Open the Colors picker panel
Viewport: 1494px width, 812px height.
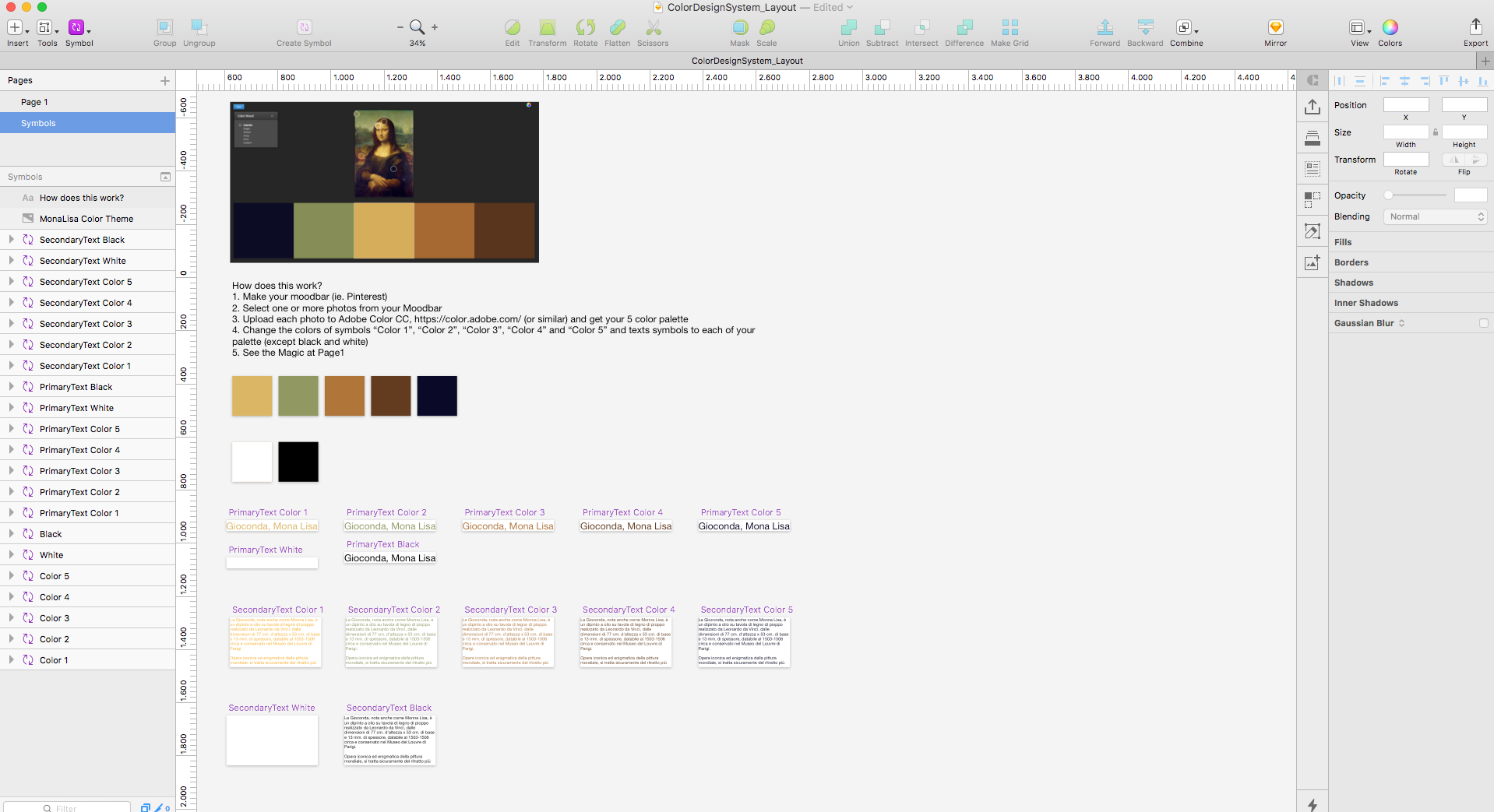click(x=1390, y=28)
